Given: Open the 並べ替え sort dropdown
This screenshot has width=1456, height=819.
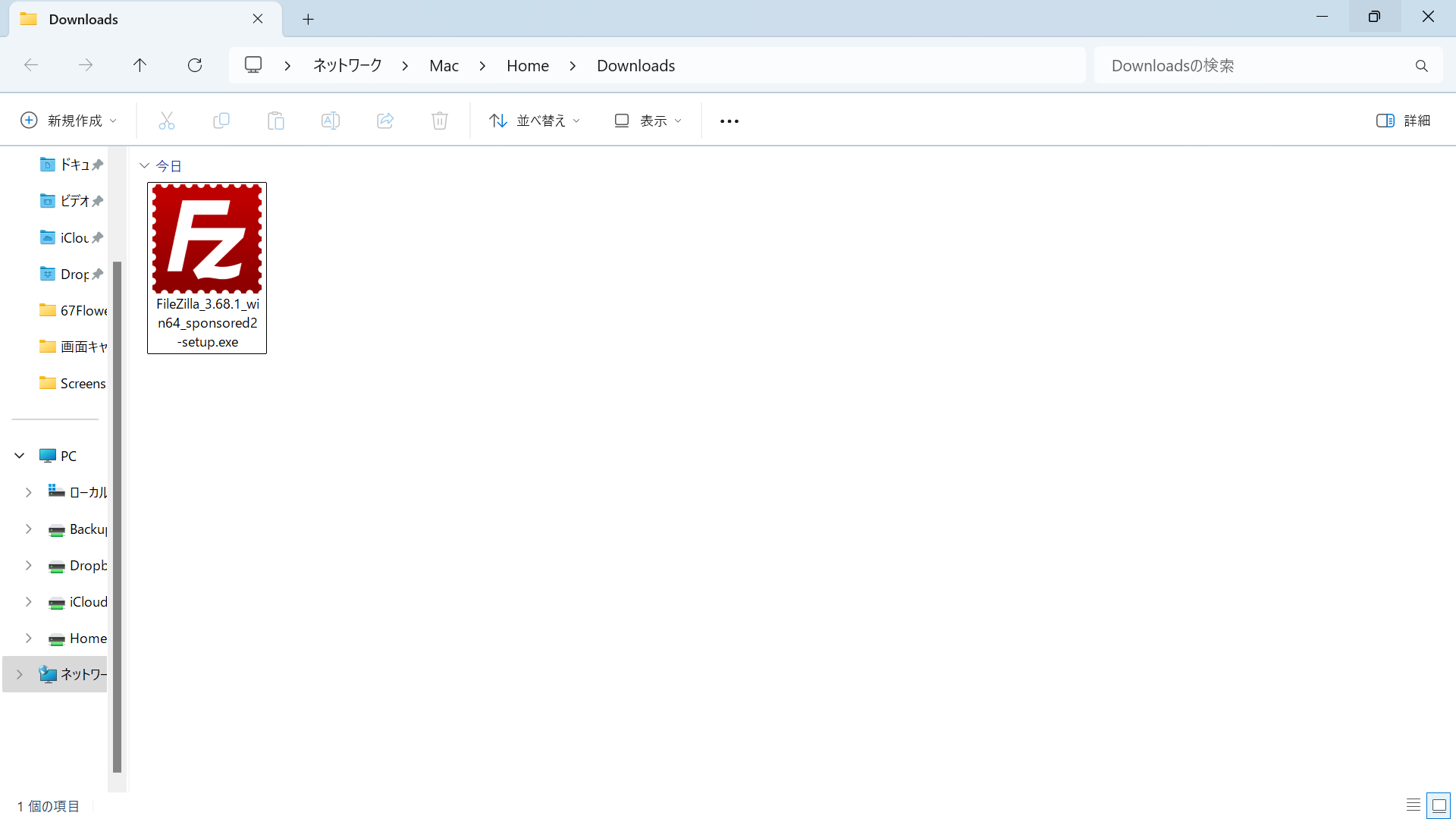Looking at the screenshot, I should (535, 121).
